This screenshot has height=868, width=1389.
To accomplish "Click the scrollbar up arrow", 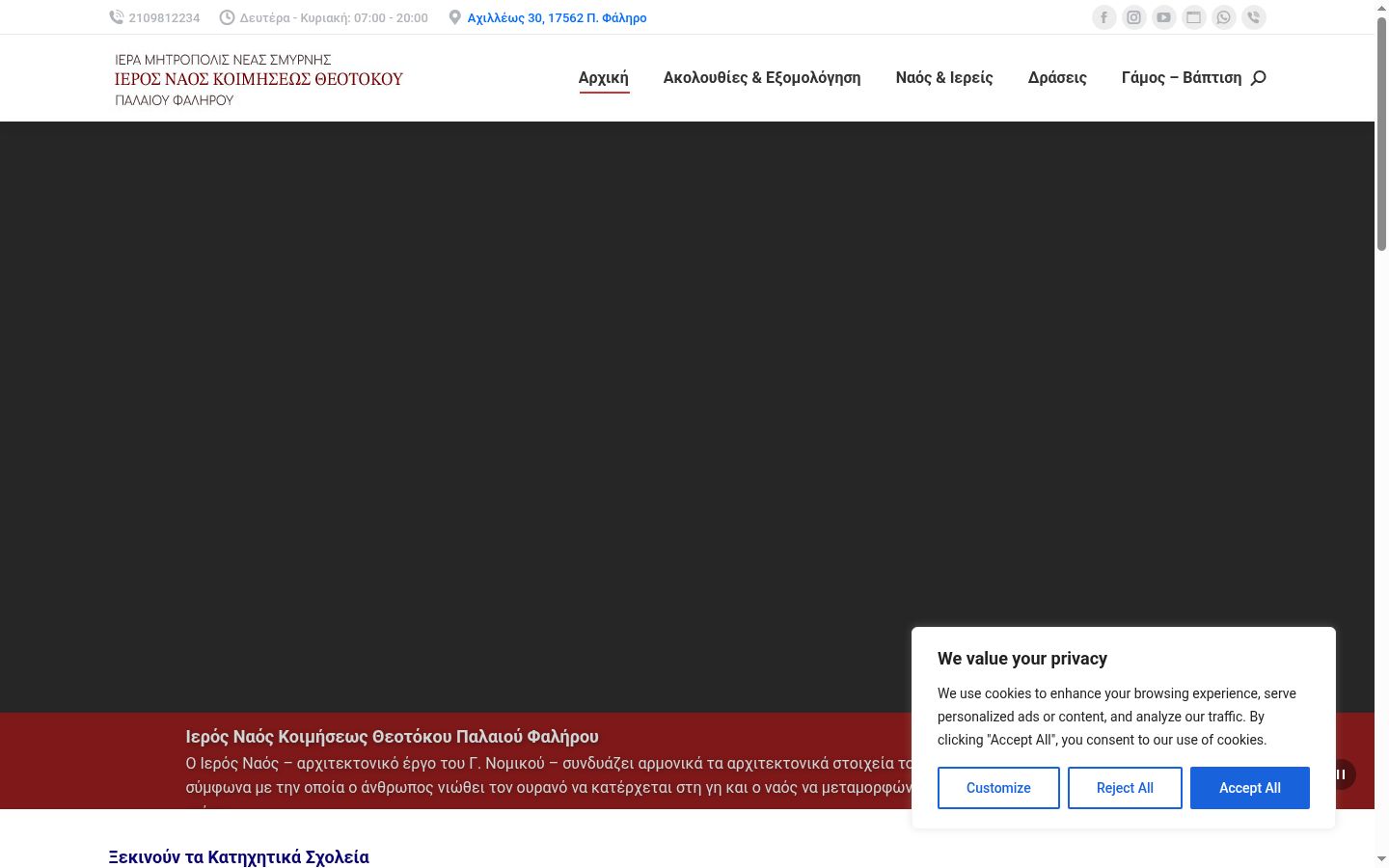I will coord(1381,8).
